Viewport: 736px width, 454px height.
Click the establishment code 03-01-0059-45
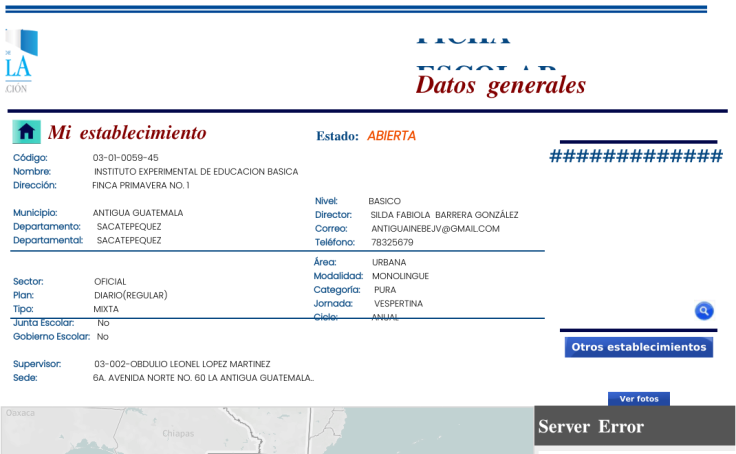125,158
